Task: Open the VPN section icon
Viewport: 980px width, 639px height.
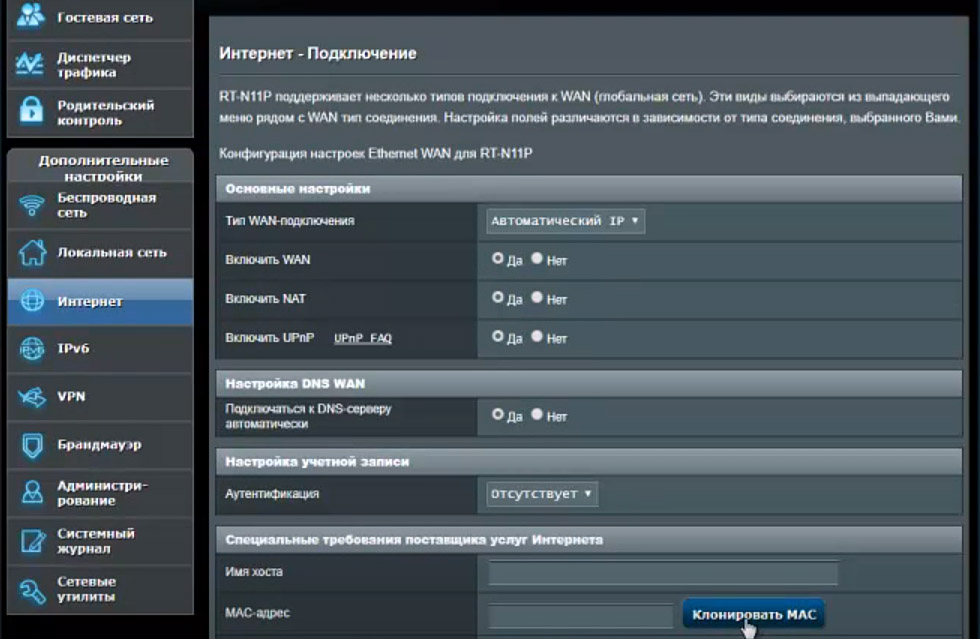Action: coord(32,397)
